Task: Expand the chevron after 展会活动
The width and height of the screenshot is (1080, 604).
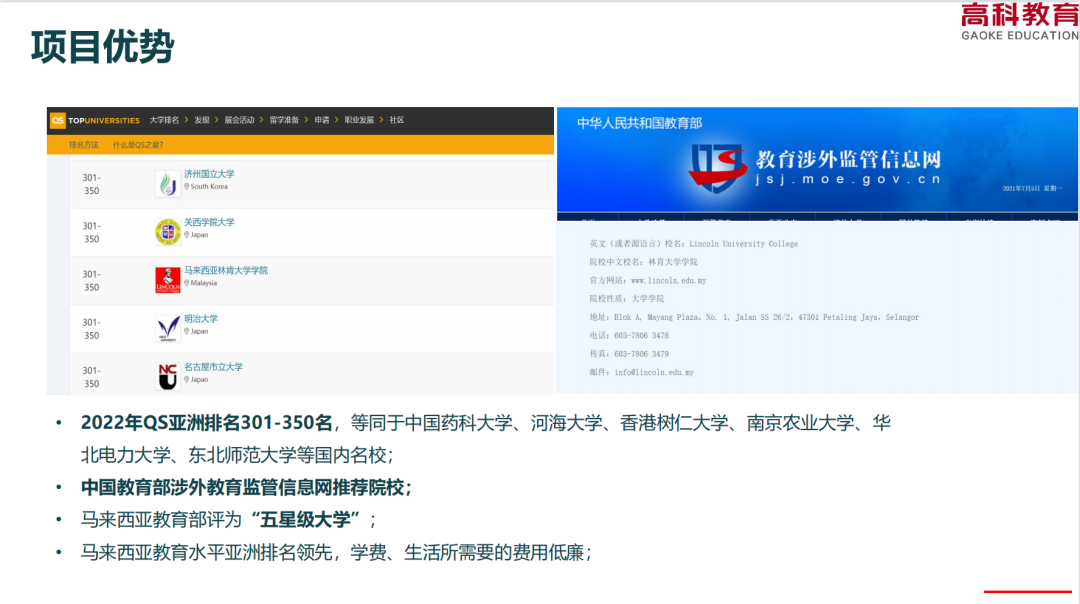Action: [262, 120]
